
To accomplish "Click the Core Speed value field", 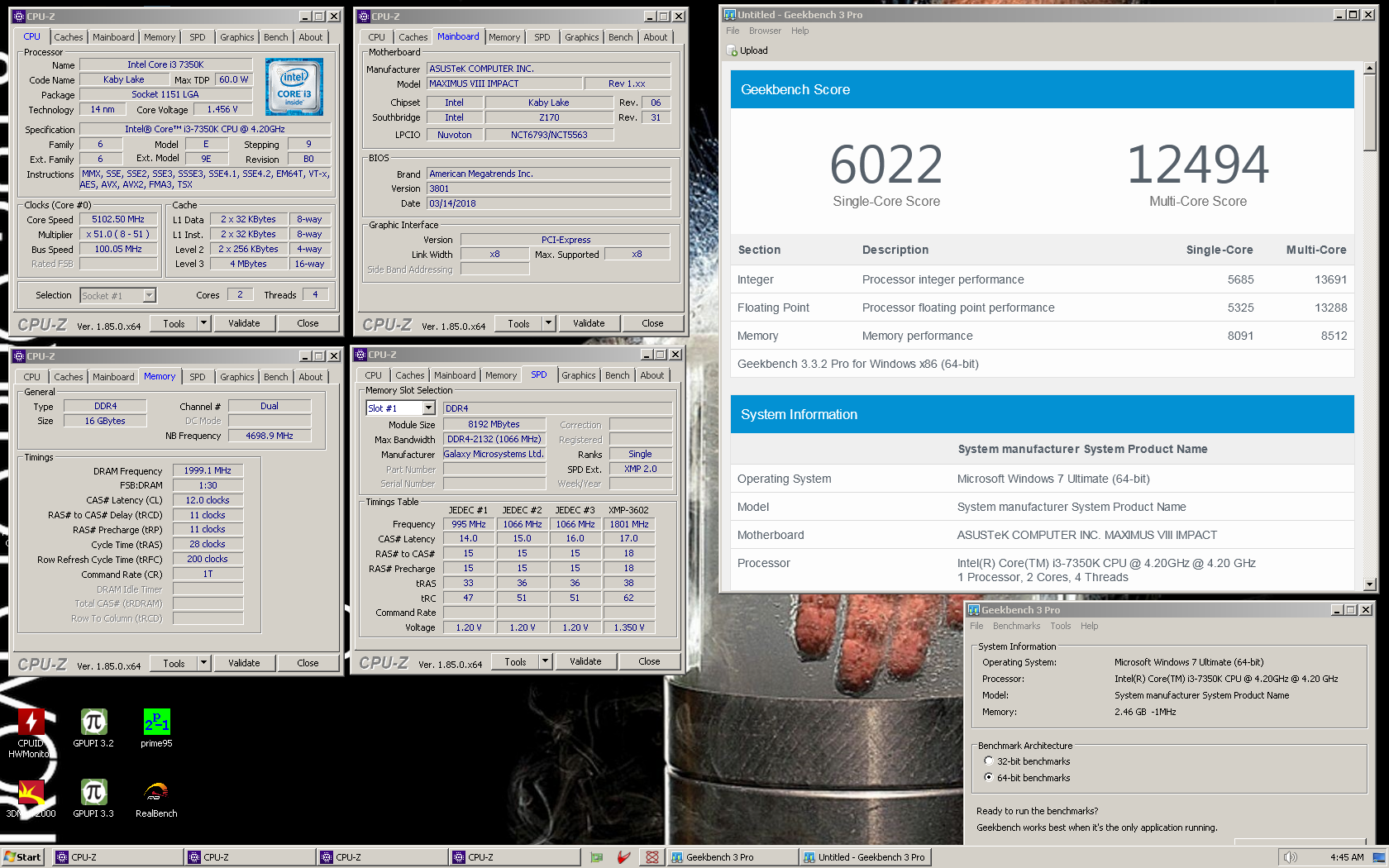I will coord(118,220).
